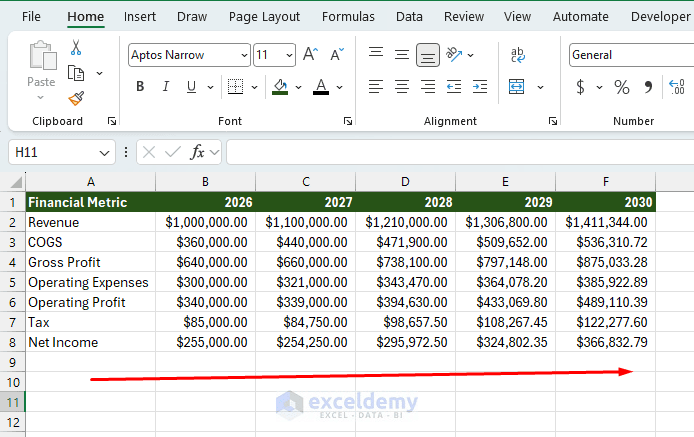Click Decrease Indent
The image size is (694, 437).
(x=454, y=87)
